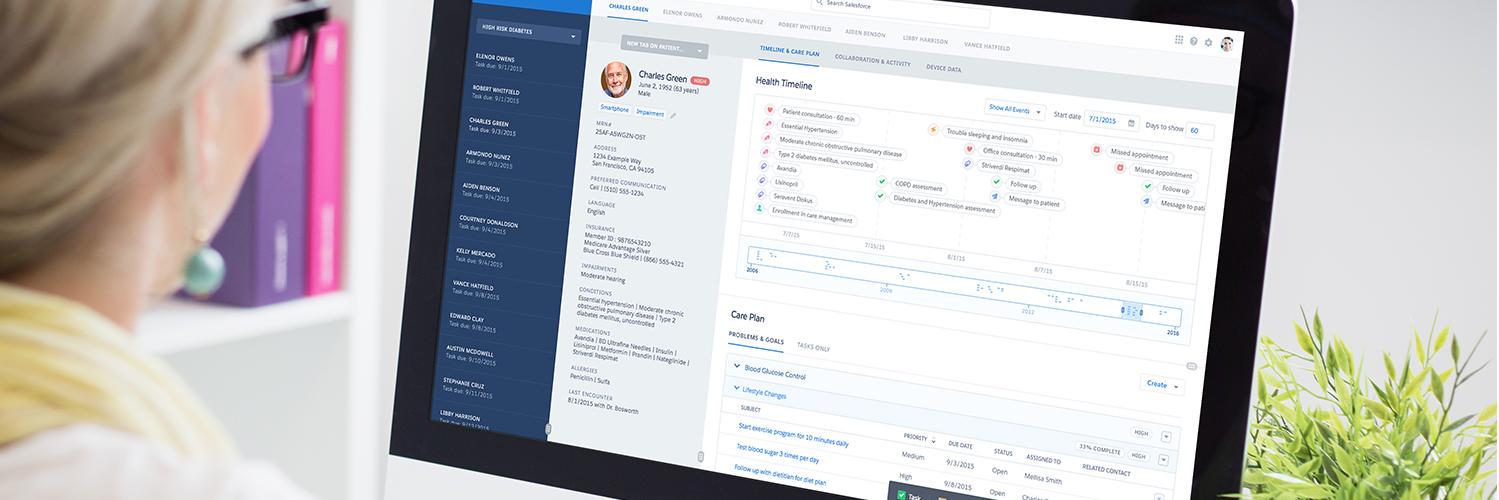
Task: Switch to the Vance Hatfield patient tab
Action: tap(987, 46)
